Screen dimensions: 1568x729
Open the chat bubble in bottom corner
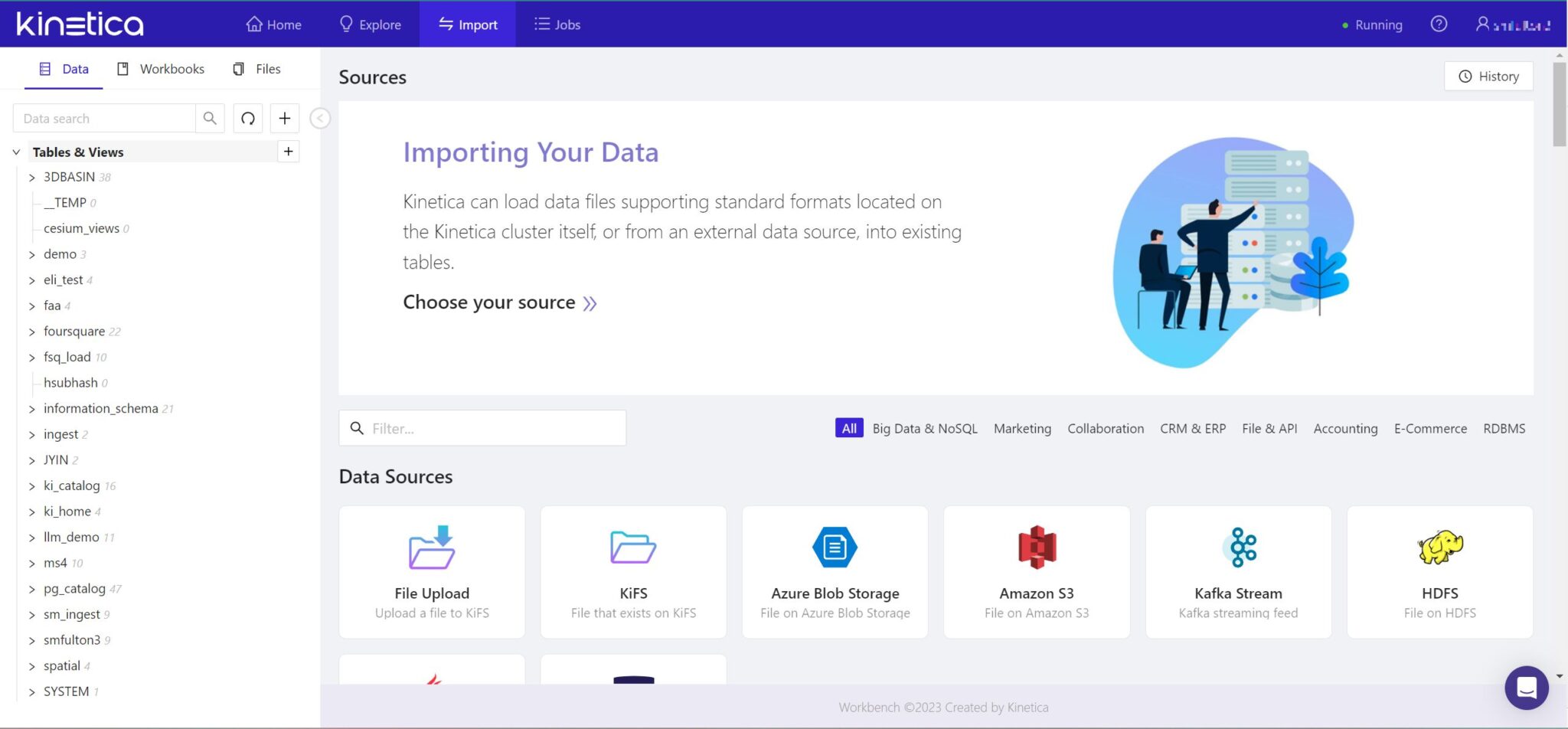(x=1527, y=688)
